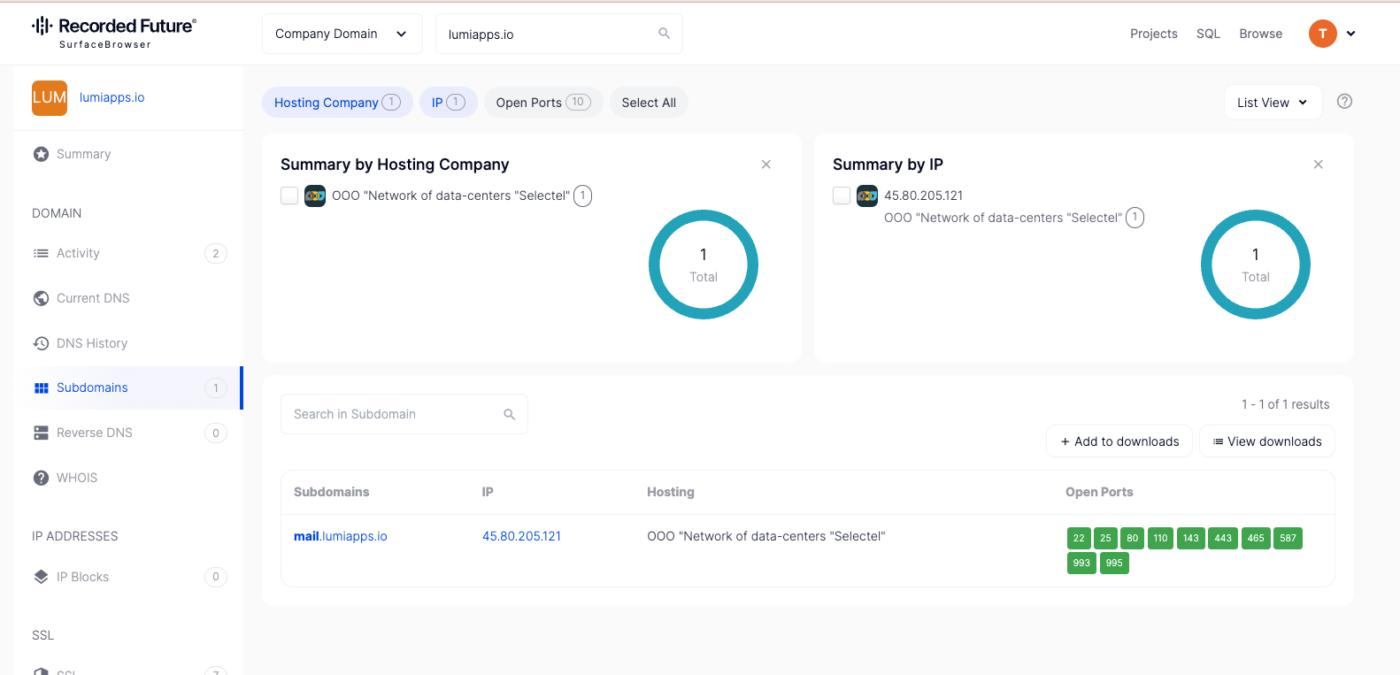The image size is (1400, 675).
Task: Click the Summary star icon
Action: pos(41,154)
